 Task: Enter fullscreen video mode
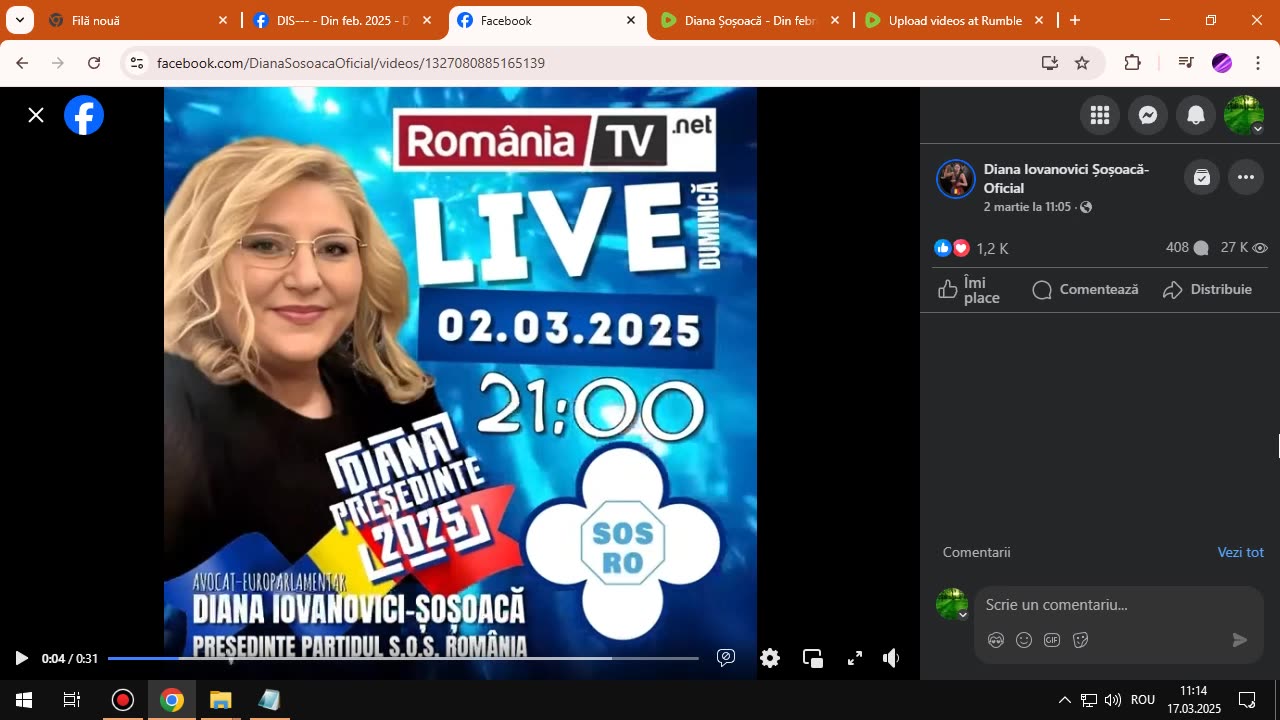click(x=855, y=658)
